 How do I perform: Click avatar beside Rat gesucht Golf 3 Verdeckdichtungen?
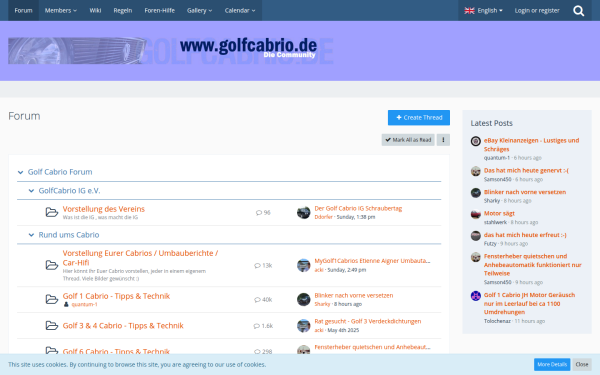point(303,326)
